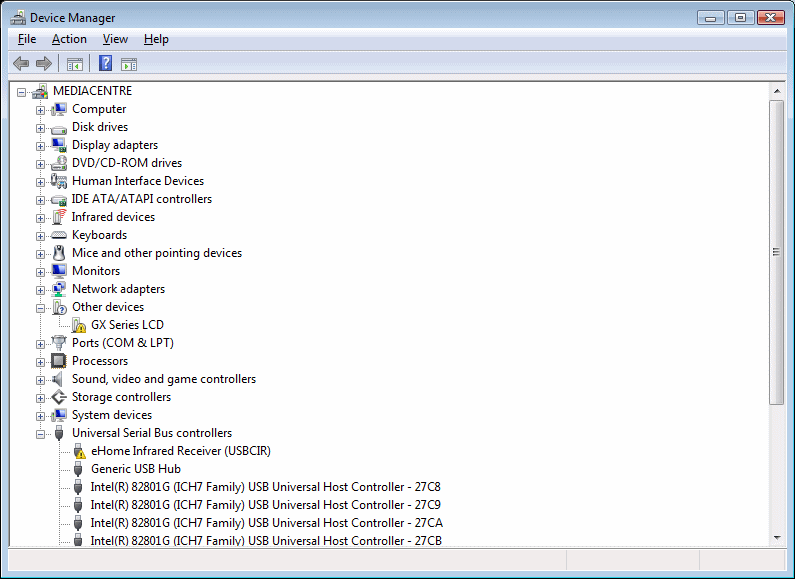
Task: Select USB Universal Host Controller - 27CB
Action: 266,540
